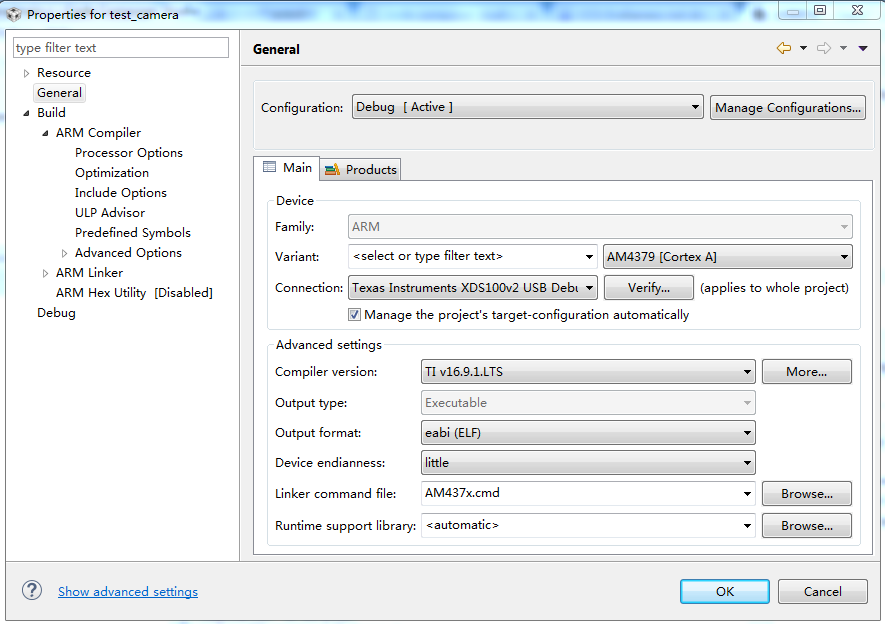Click the help question mark icon
The height and width of the screenshot is (624, 885).
pyautogui.click(x=32, y=591)
